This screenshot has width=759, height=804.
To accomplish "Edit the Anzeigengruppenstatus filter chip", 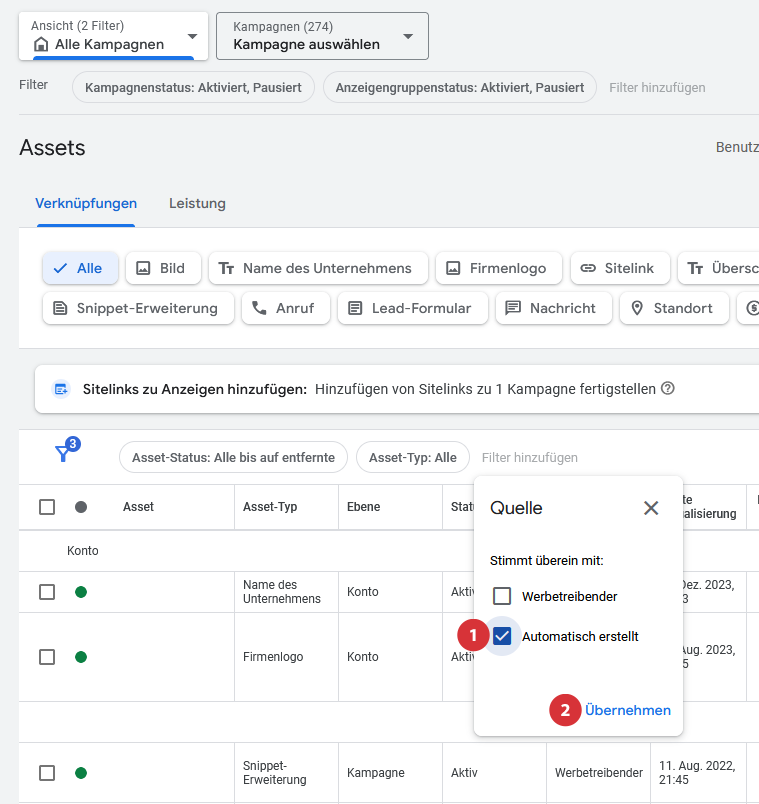I will (460, 87).
